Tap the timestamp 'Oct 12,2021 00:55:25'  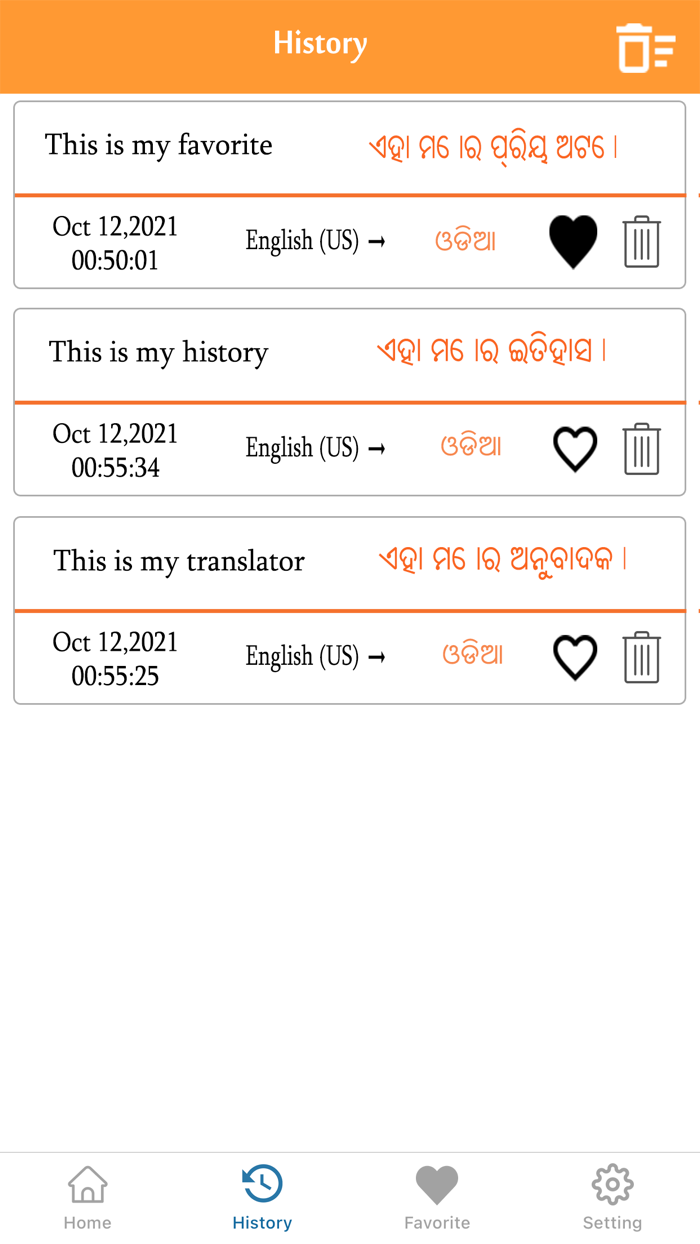[x=117, y=657]
